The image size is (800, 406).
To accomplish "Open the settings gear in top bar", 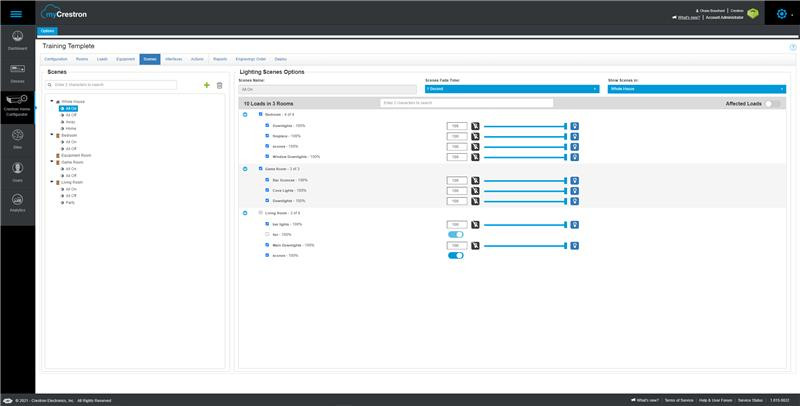I will point(782,14).
